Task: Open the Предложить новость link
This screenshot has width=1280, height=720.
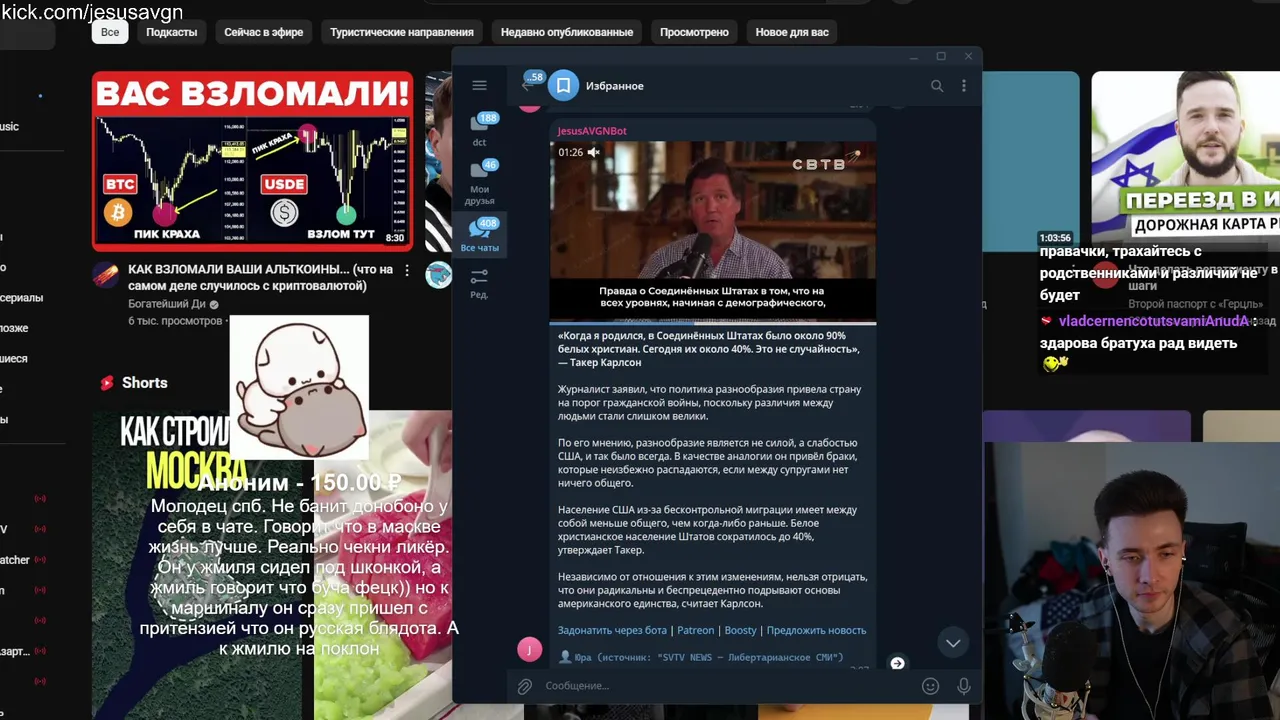Action: click(816, 630)
